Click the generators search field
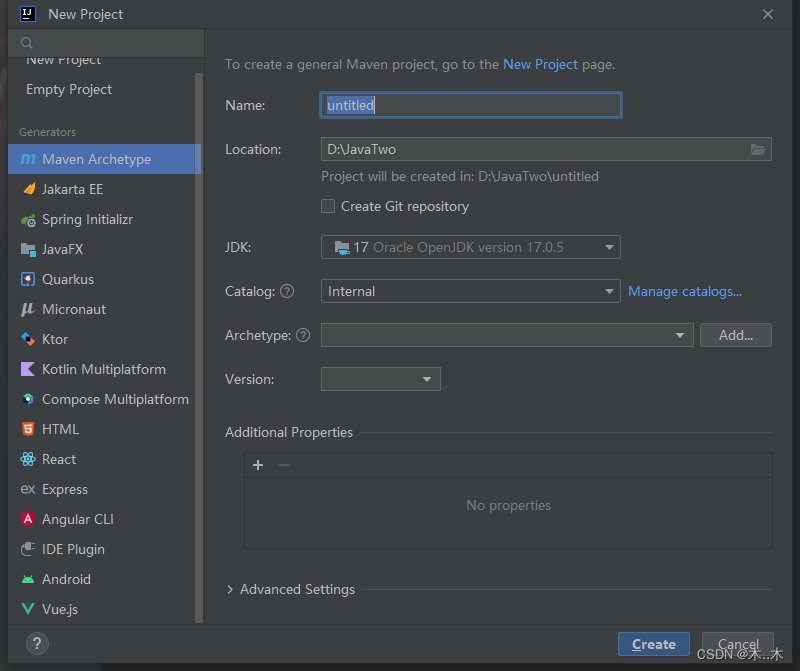This screenshot has width=800, height=671. (x=106, y=43)
